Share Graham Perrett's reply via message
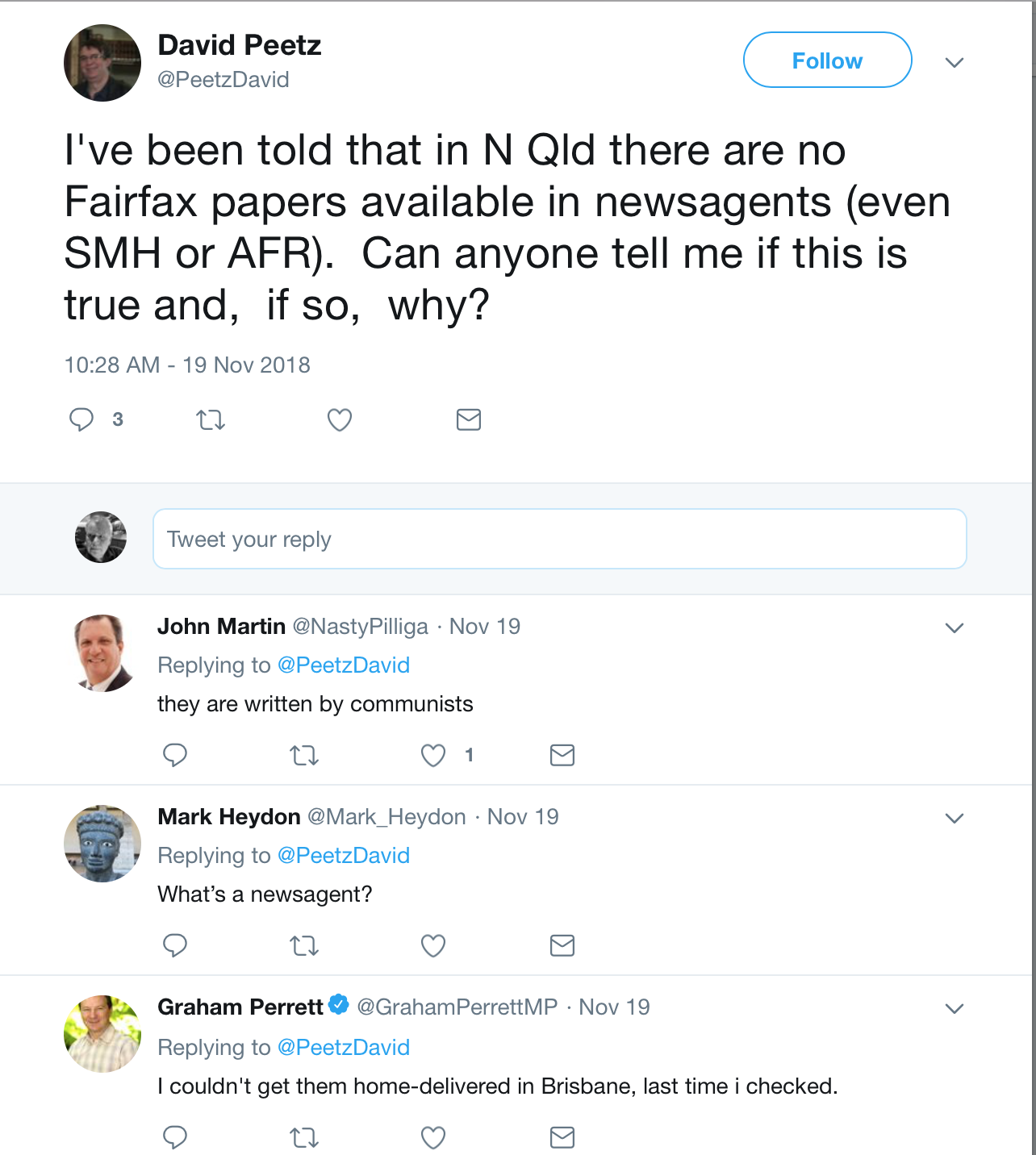 click(x=562, y=1137)
